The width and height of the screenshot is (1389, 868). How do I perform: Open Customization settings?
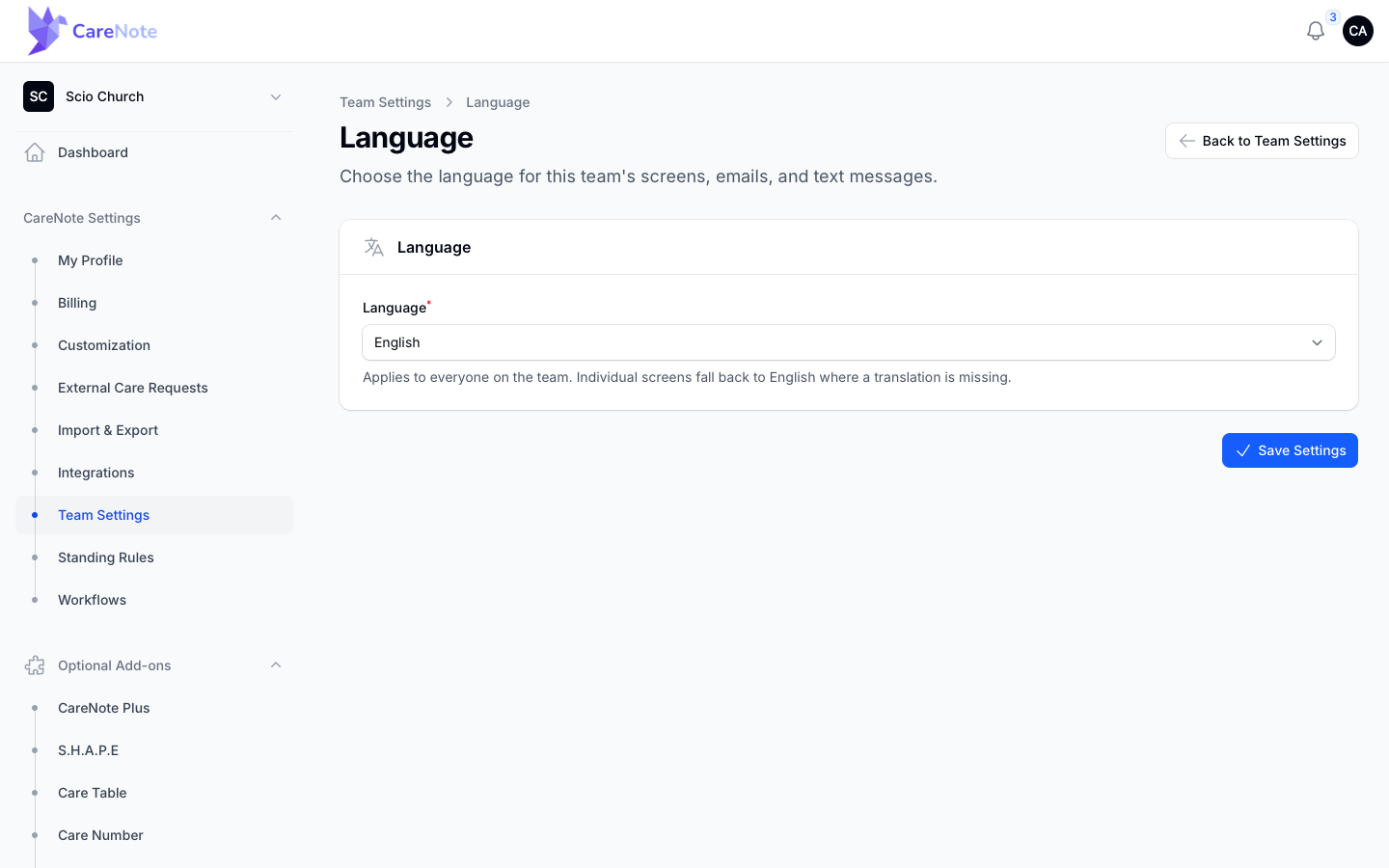[154, 345]
